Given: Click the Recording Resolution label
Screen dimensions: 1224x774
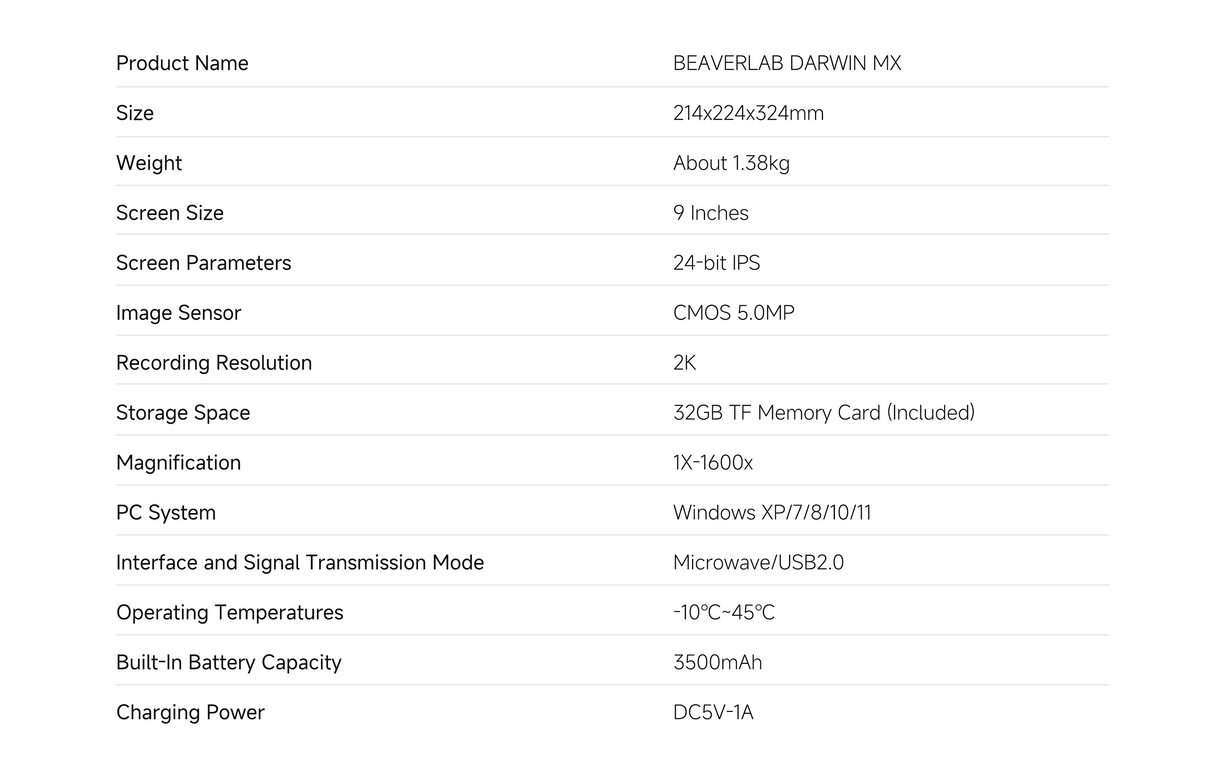Looking at the screenshot, I should coord(214,363).
